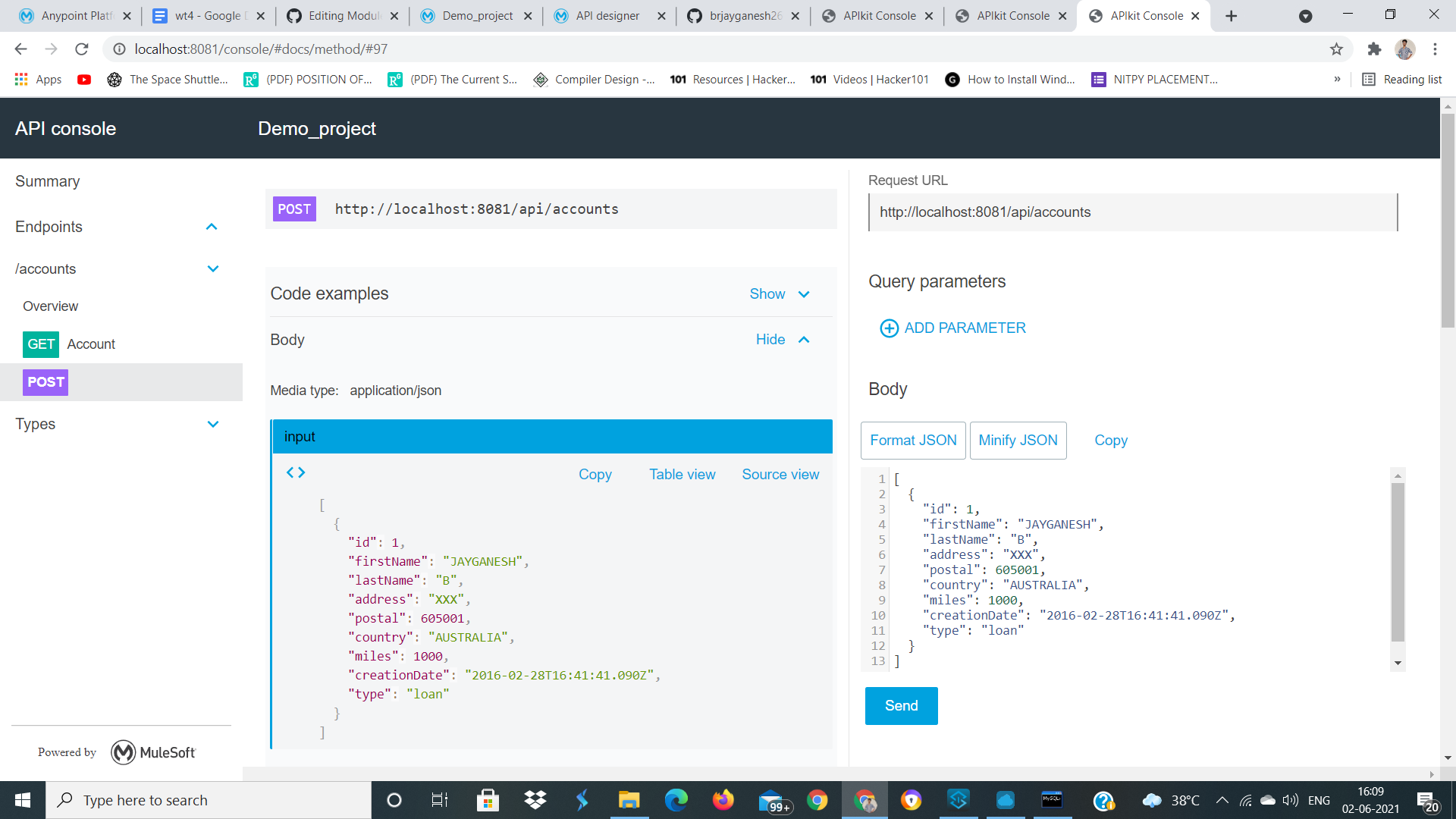Click the angle-brackets code view icon
This screenshot has width=1456, height=819.
(x=296, y=472)
